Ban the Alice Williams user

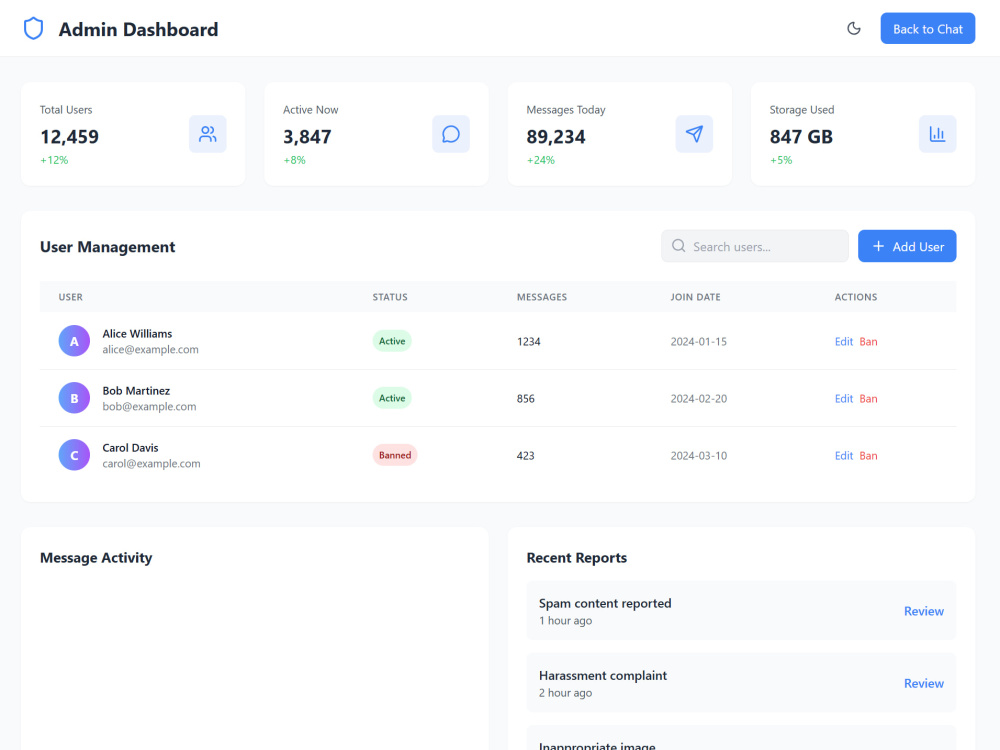click(868, 341)
